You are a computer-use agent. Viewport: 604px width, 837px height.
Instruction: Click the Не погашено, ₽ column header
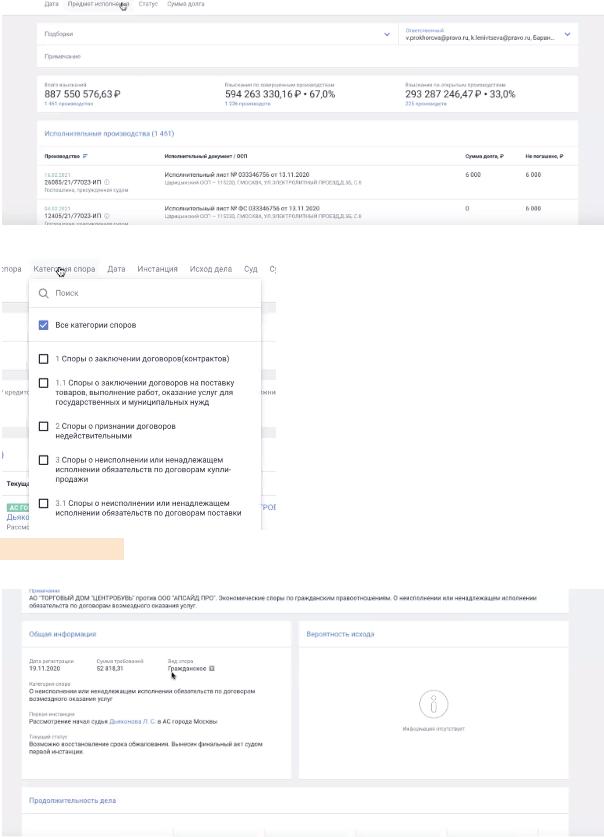(544, 156)
